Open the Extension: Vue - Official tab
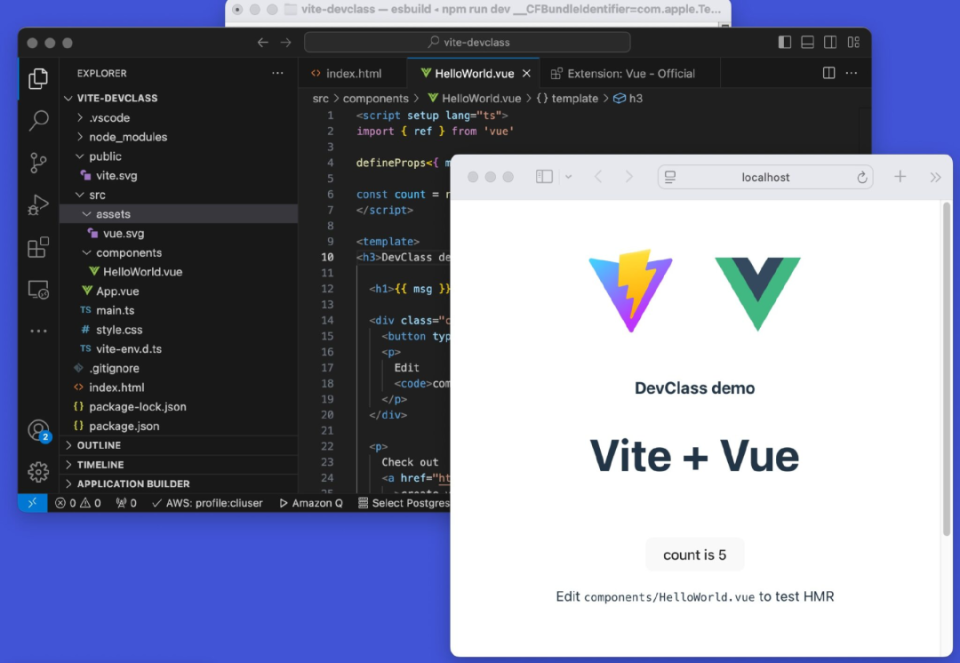Screen dimensions: 960x663 (x=625, y=72)
